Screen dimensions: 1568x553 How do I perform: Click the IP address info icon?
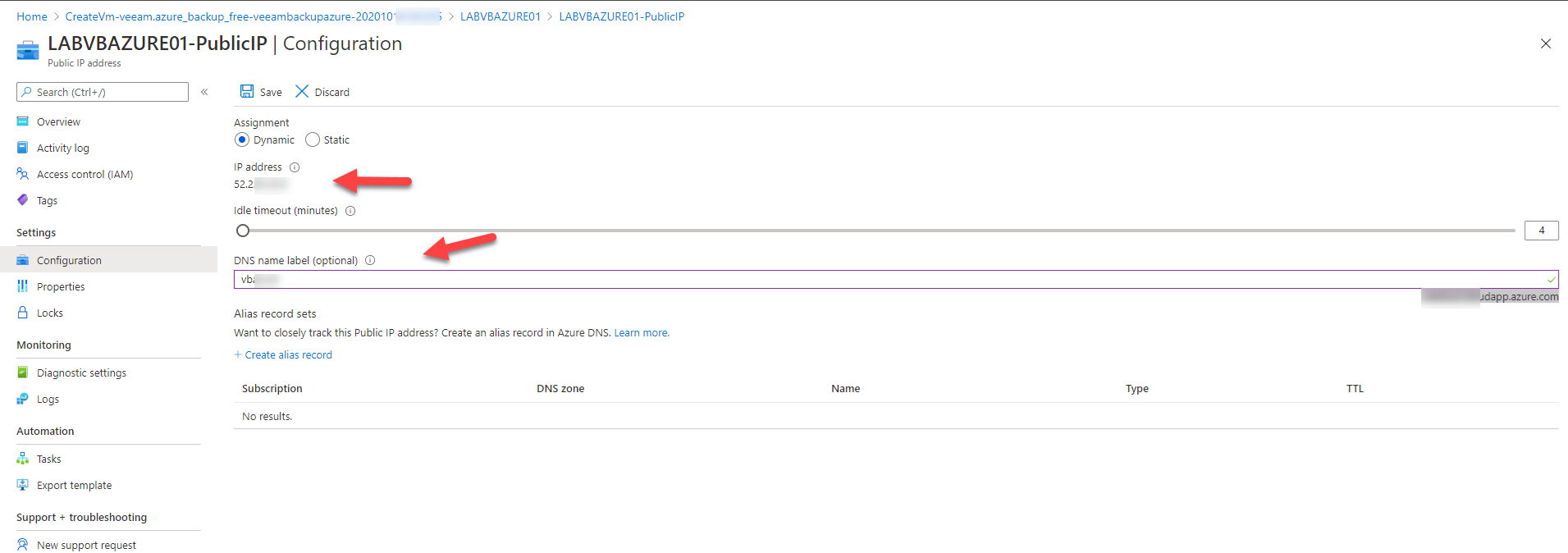pos(295,167)
